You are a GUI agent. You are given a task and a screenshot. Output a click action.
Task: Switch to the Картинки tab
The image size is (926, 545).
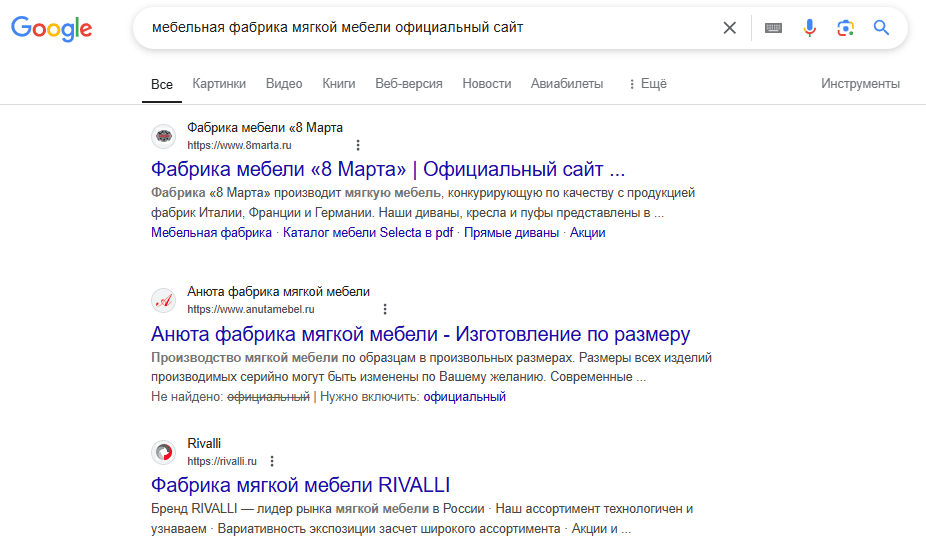(x=219, y=84)
